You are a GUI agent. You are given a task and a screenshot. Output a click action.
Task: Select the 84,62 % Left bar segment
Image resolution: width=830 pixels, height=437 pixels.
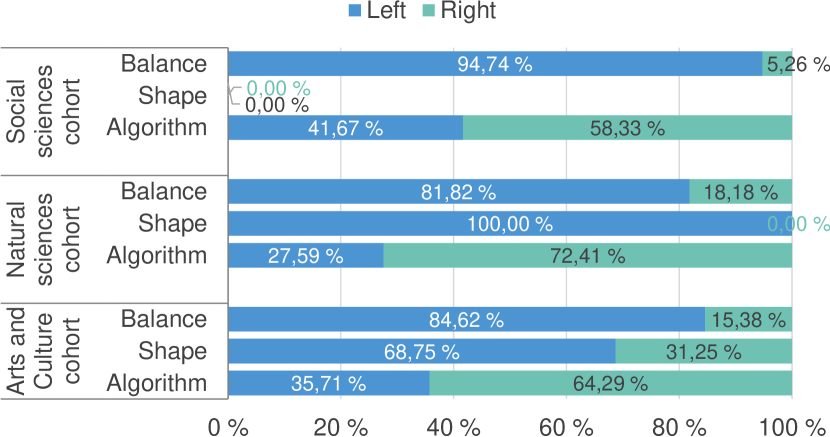click(467, 320)
